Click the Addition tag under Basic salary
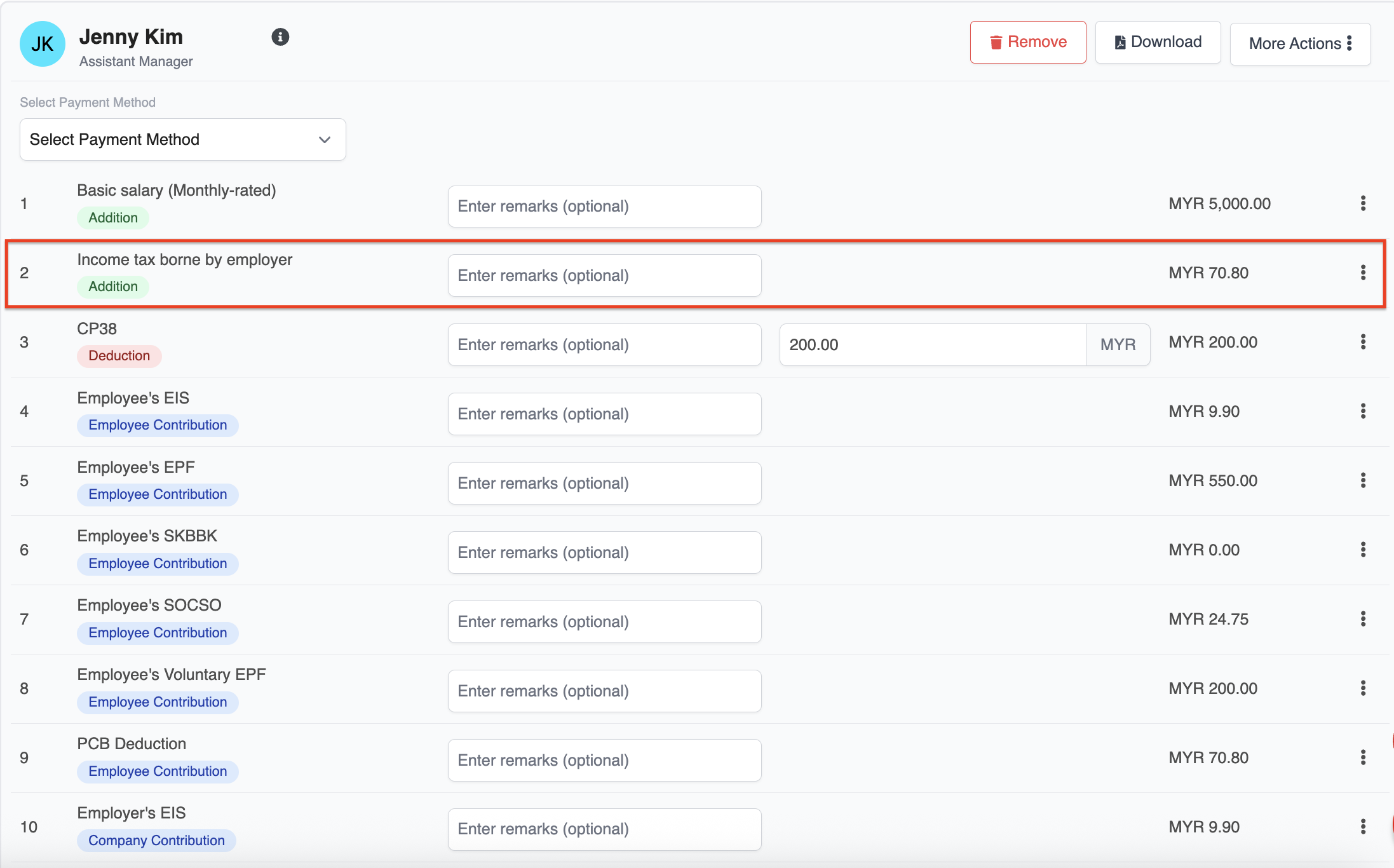 click(113, 218)
